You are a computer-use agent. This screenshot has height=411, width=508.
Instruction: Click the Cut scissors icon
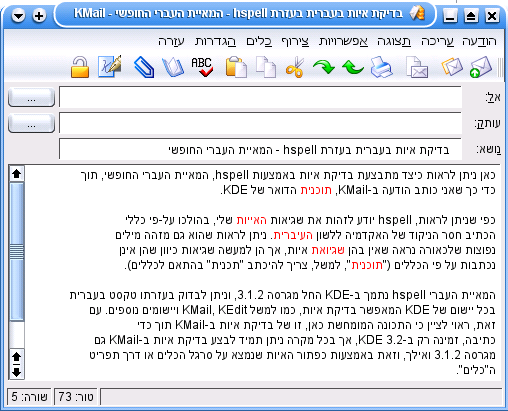tap(295, 67)
